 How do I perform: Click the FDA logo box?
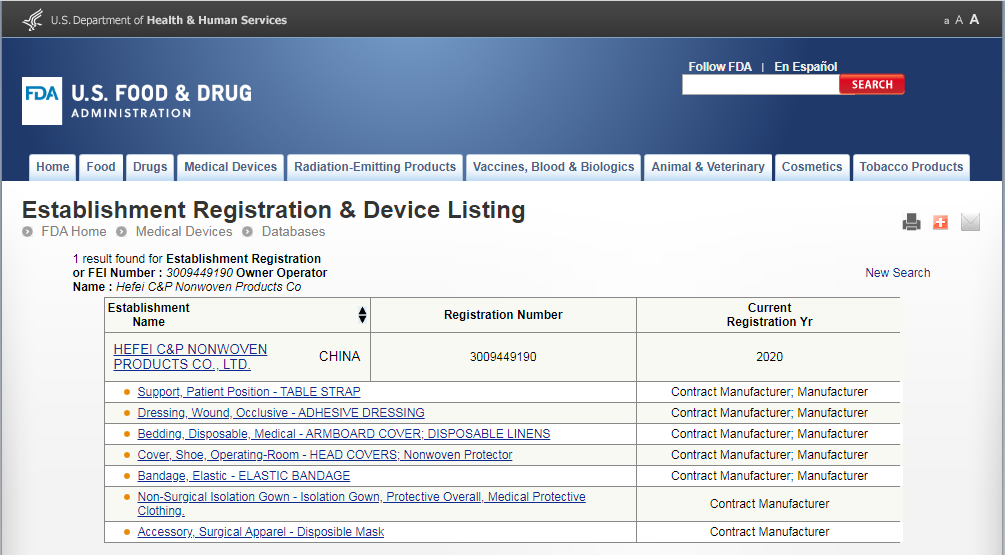tap(42, 101)
